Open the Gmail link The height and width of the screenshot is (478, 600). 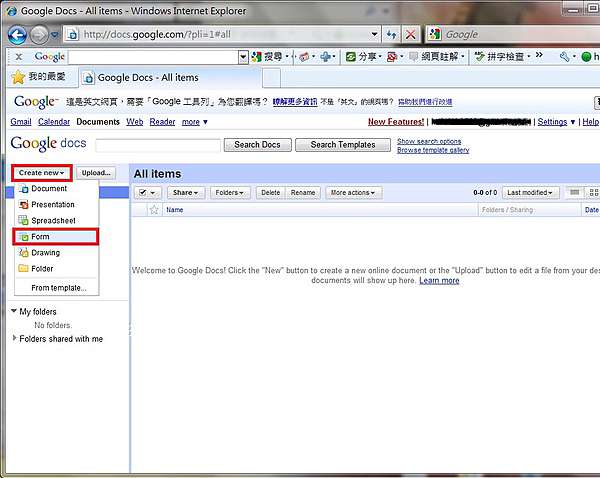click(21, 122)
